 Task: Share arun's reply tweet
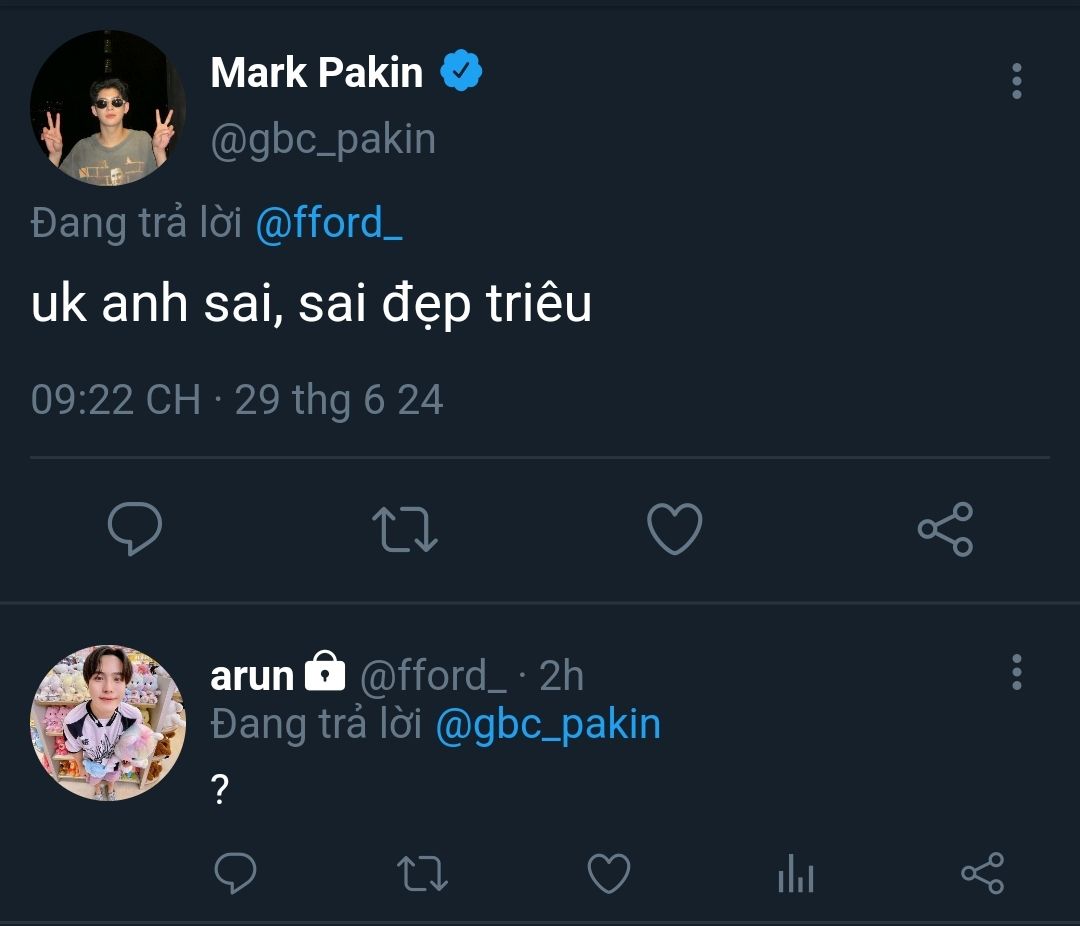981,873
